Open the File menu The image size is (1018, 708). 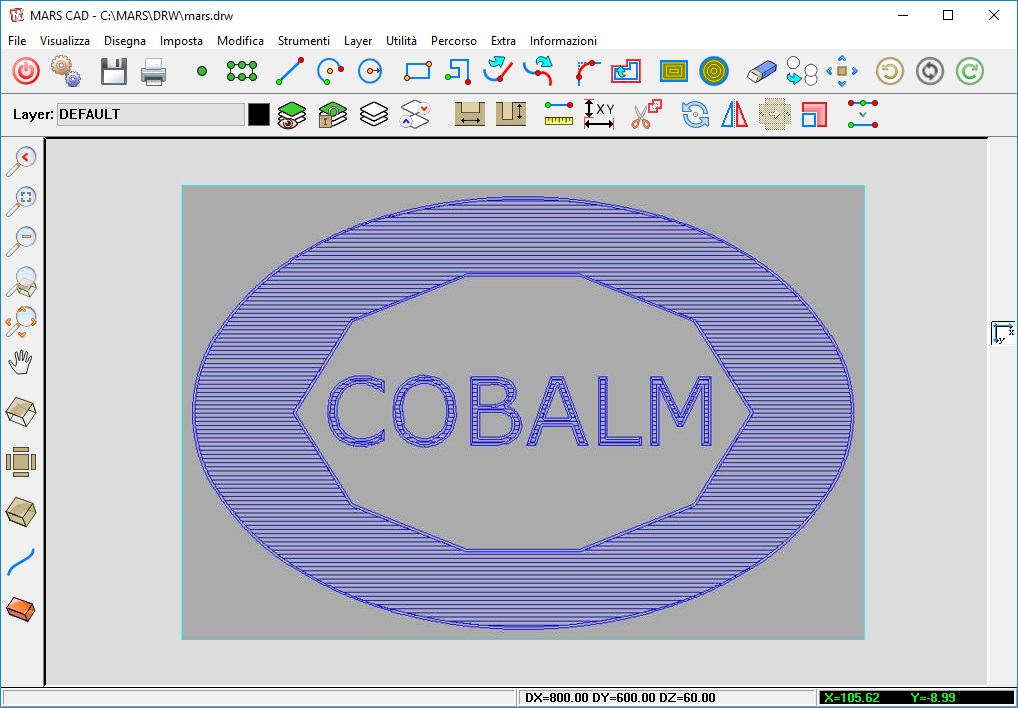[18, 40]
